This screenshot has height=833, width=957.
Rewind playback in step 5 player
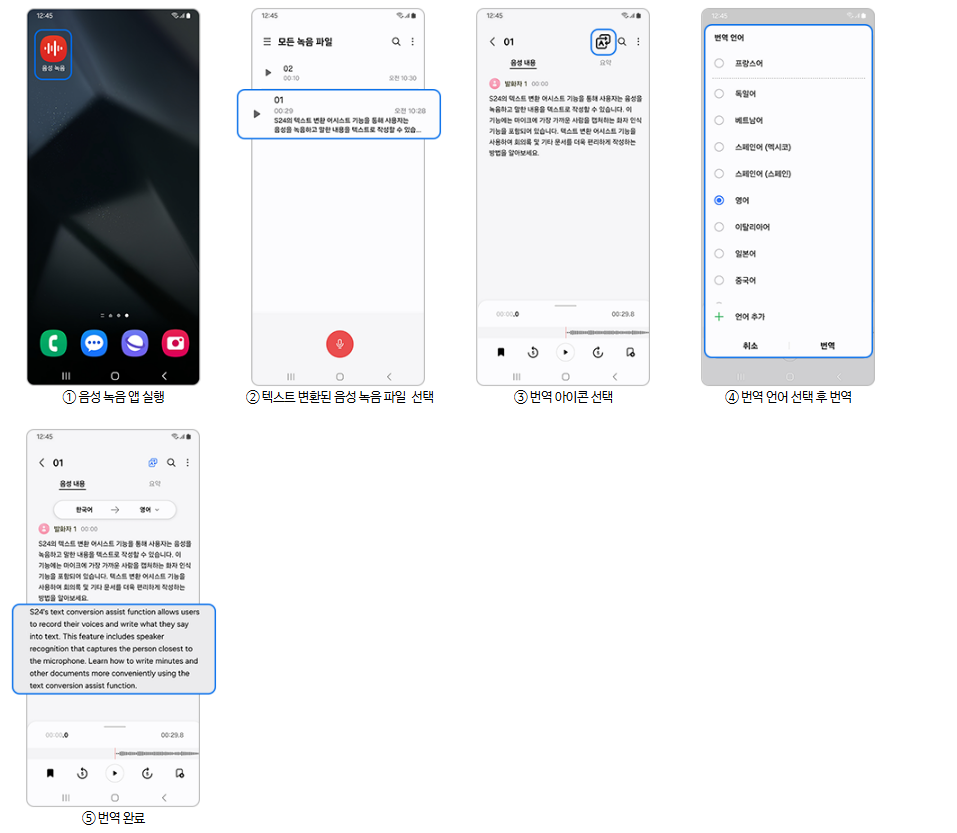(x=82, y=773)
